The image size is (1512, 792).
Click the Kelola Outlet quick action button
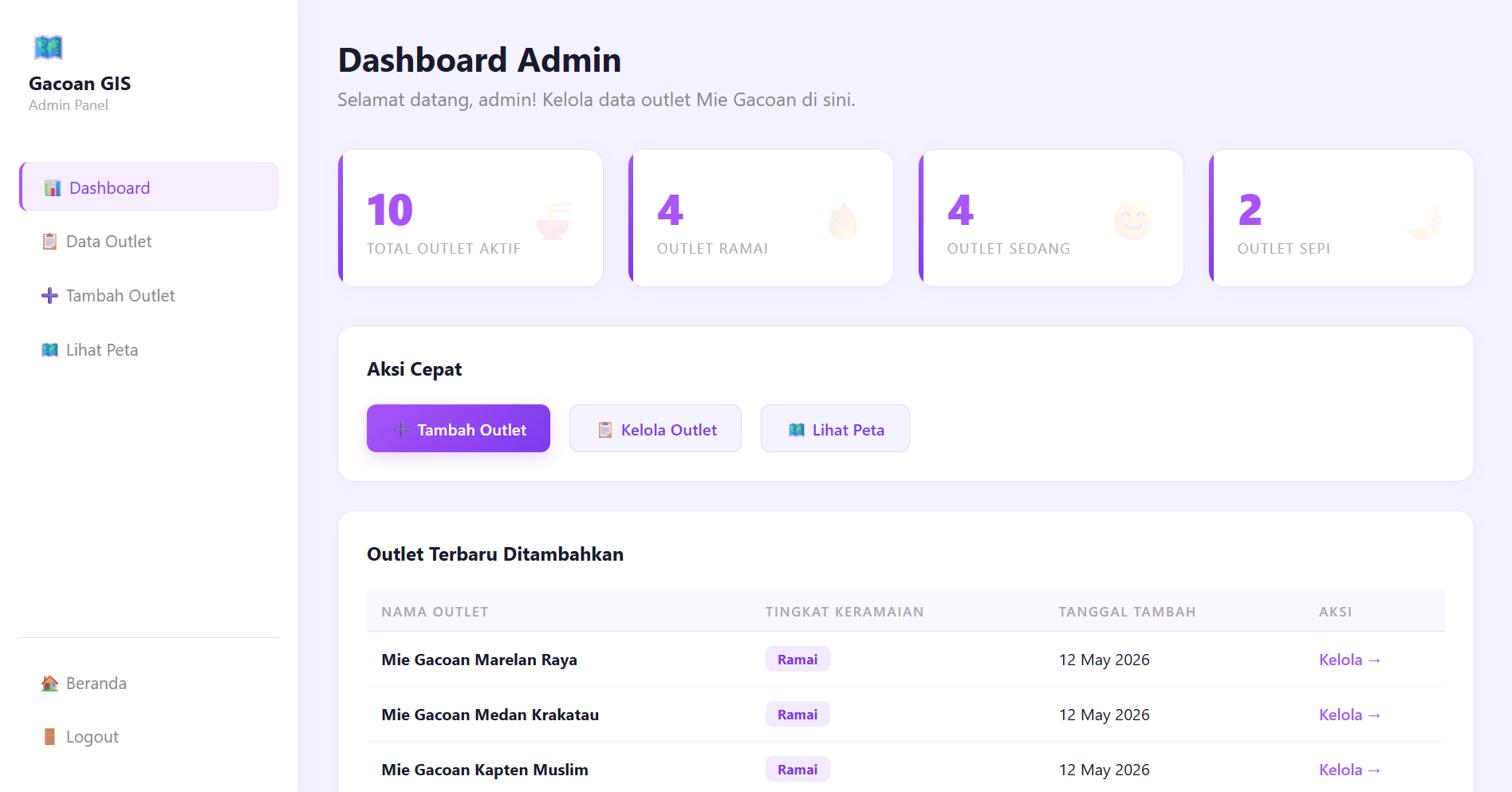(656, 428)
